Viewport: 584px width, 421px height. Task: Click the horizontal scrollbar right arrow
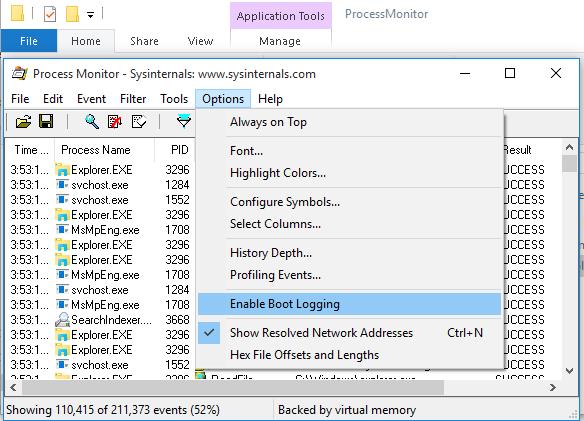[x=553, y=387]
